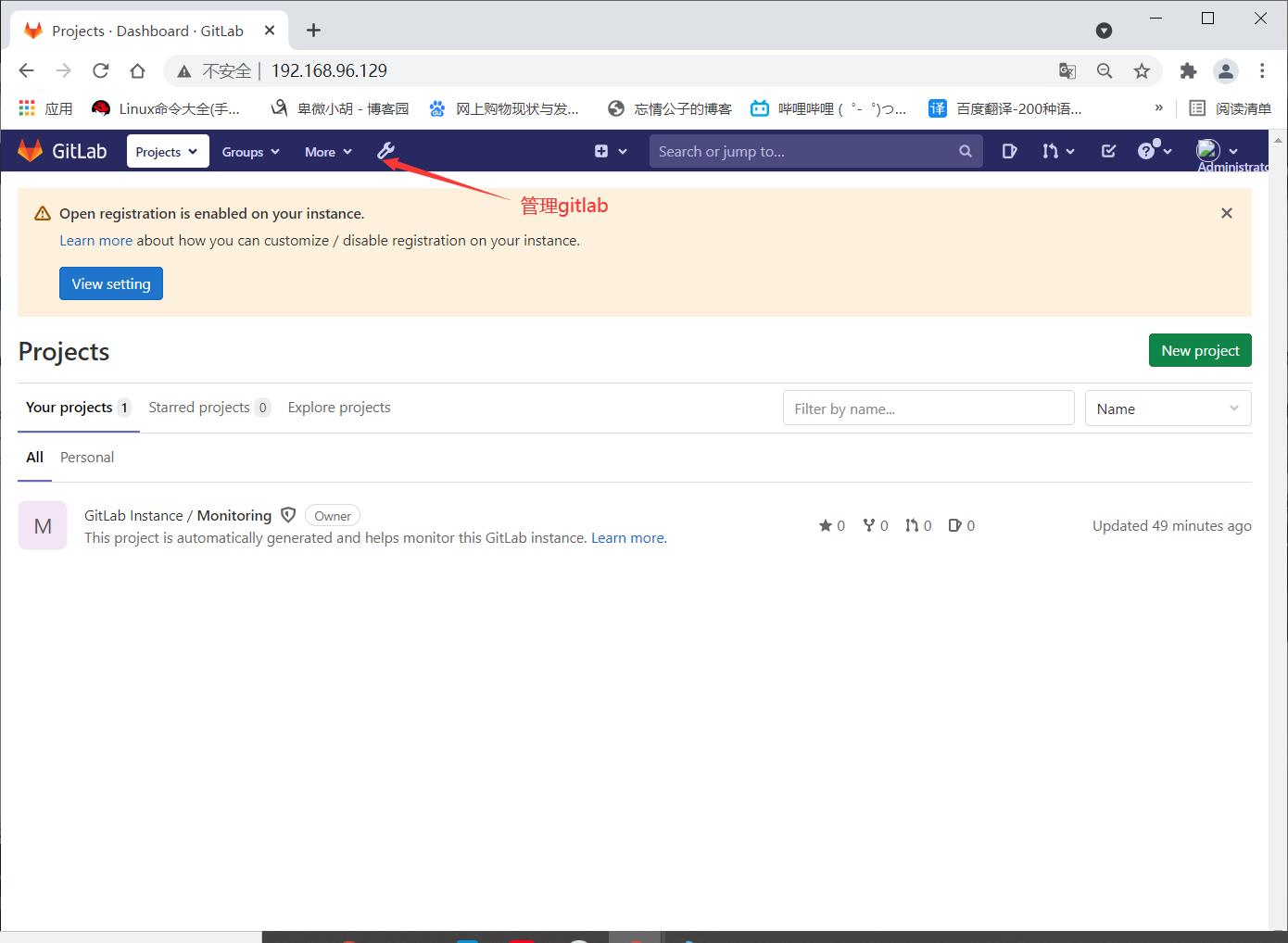The width and height of the screenshot is (1288, 943).
Task: Click the tab search dropdown circle icon
Action: click(x=1104, y=31)
